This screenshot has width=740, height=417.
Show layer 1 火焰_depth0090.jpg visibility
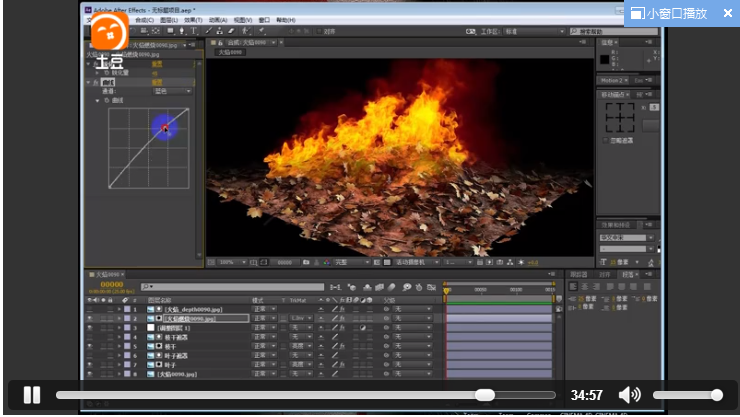[x=90, y=309]
